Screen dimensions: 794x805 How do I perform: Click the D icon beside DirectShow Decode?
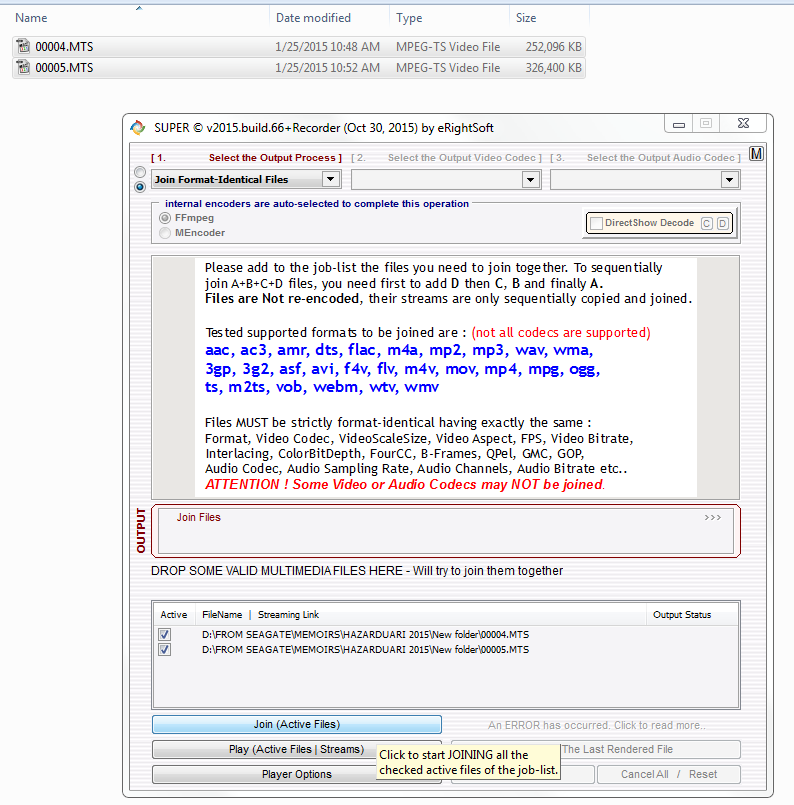(x=722, y=223)
